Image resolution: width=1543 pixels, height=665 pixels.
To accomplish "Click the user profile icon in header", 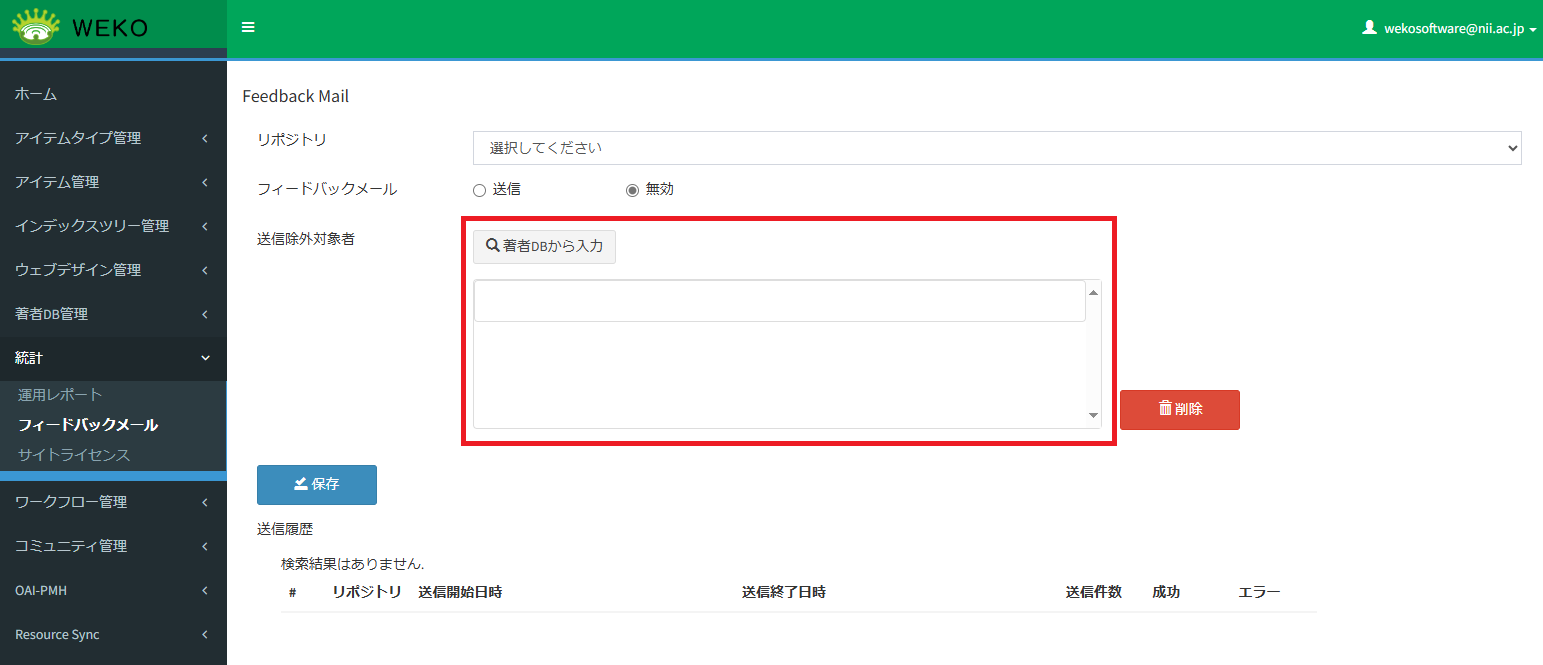I will (x=1370, y=28).
